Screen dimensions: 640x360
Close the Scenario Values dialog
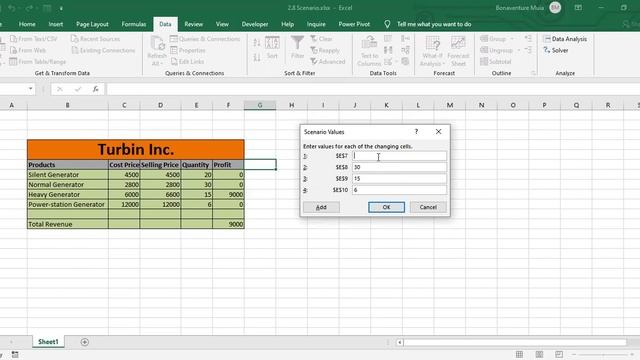point(438,131)
